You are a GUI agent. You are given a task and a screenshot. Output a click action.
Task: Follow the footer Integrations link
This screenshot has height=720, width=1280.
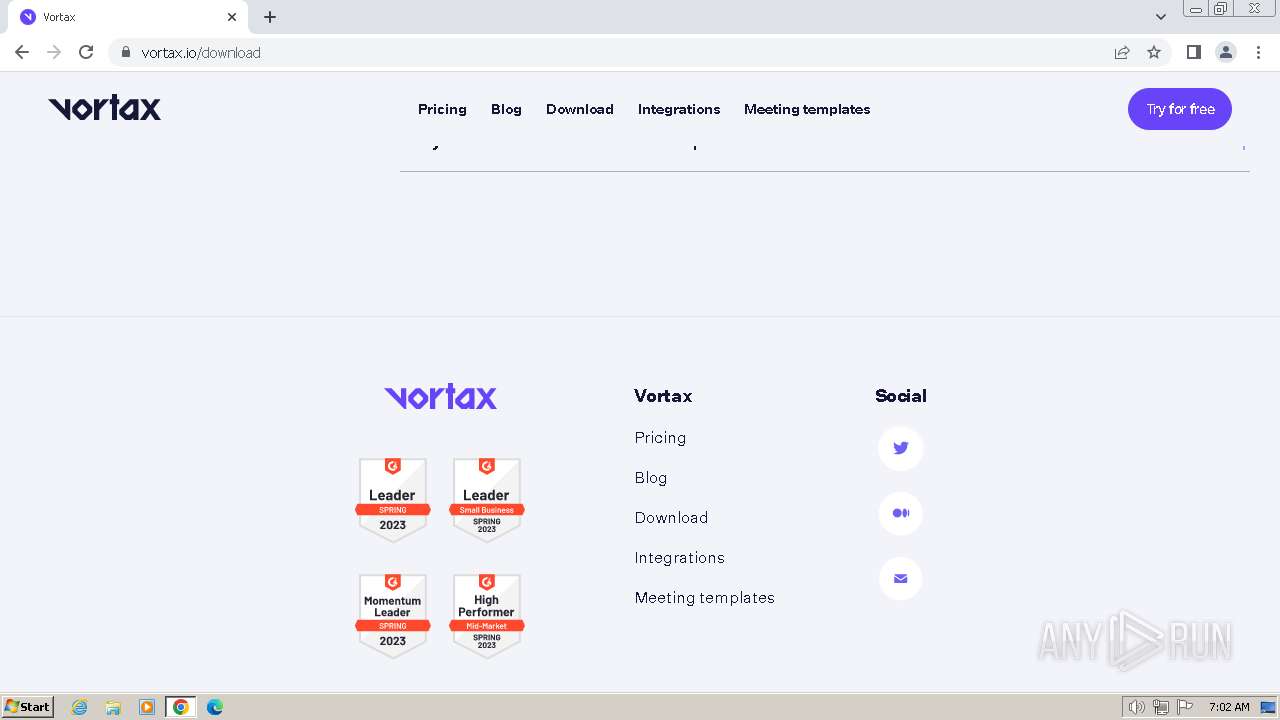pyautogui.click(x=679, y=557)
